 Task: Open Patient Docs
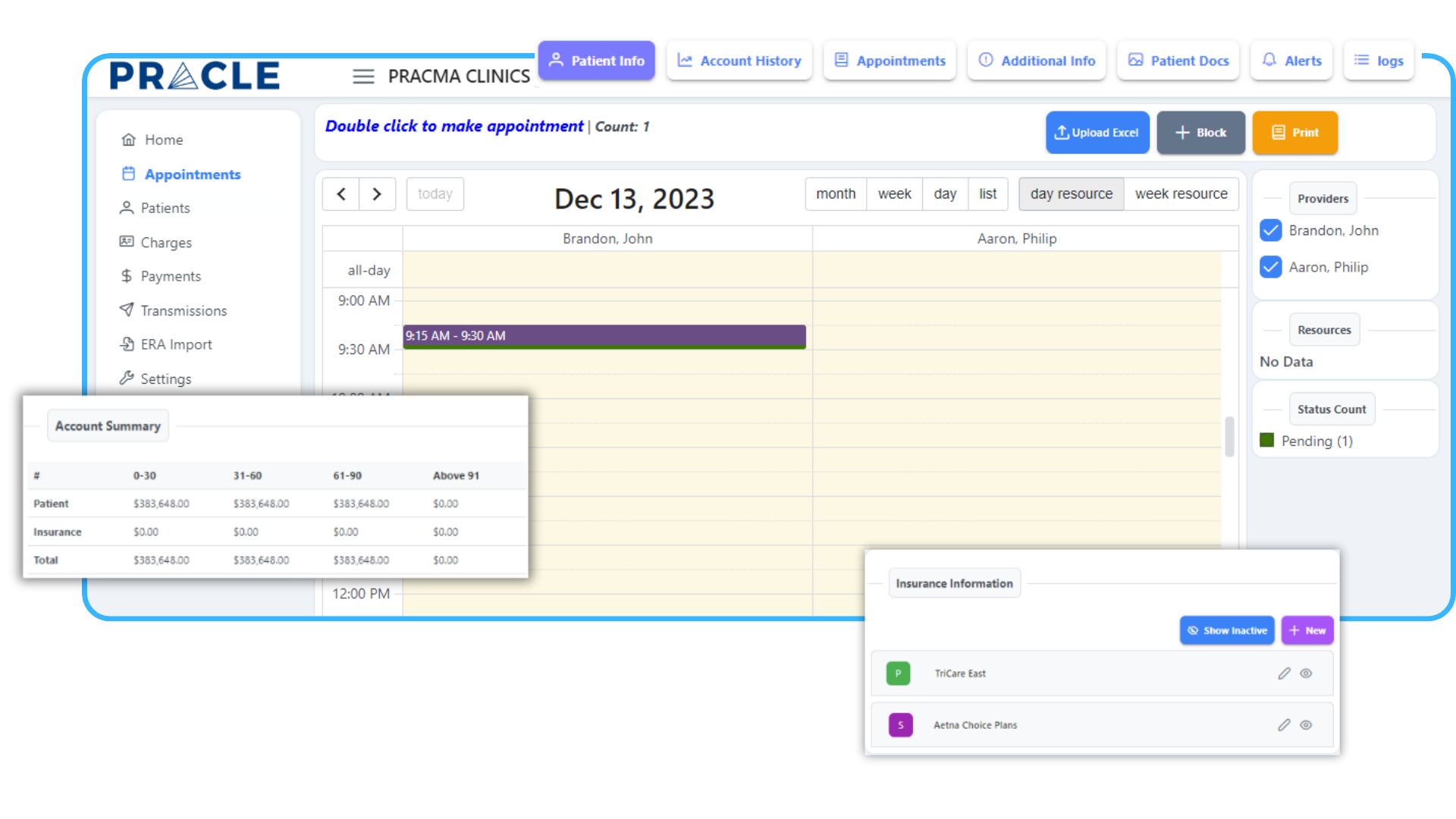(x=1135, y=60)
